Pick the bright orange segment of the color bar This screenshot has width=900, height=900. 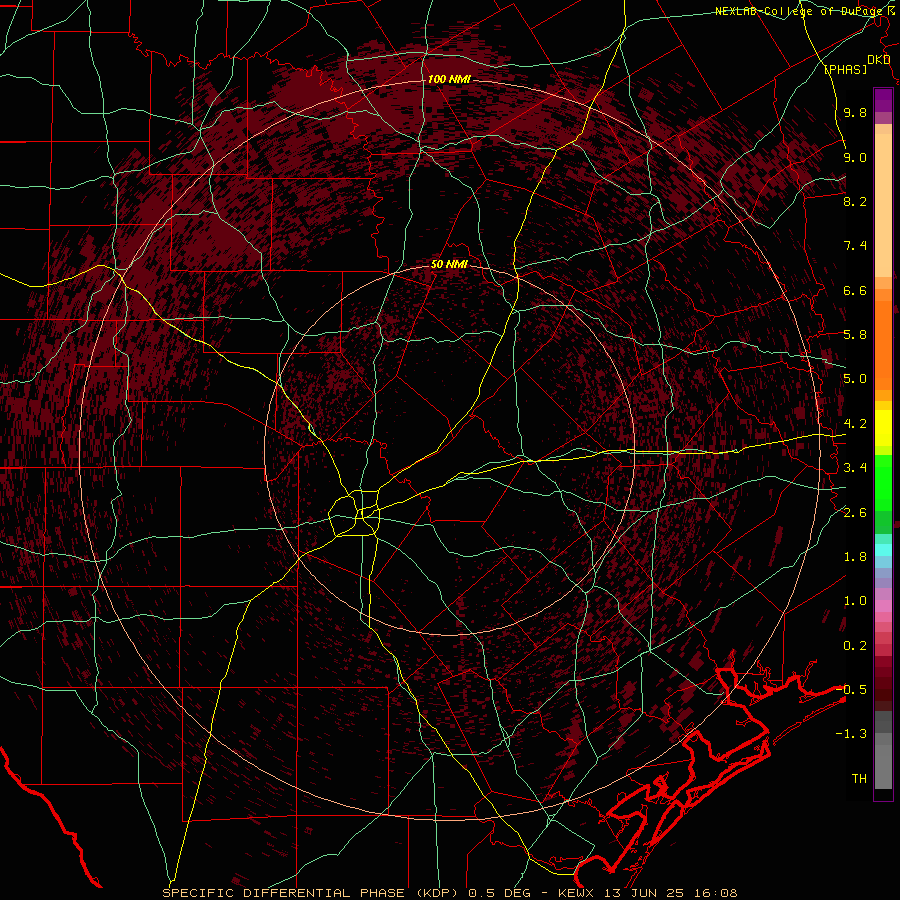point(883,344)
